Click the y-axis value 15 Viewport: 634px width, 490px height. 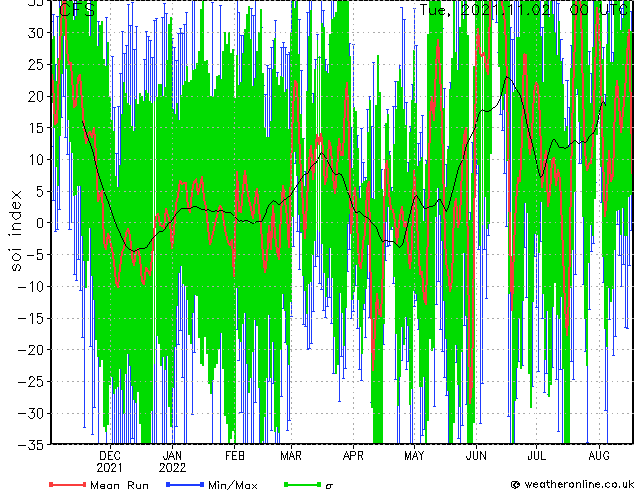[35, 128]
